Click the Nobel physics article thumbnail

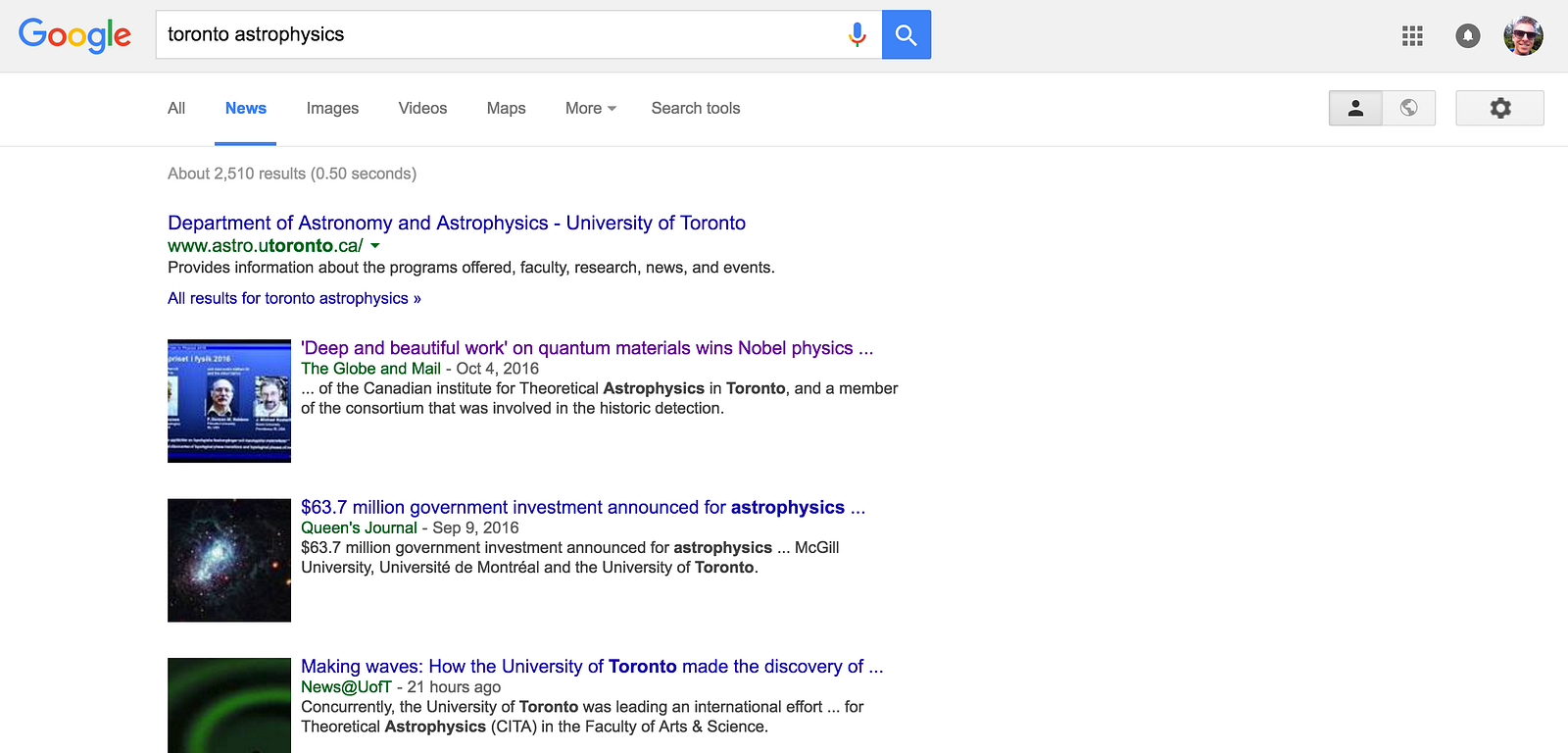click(229, 401)
